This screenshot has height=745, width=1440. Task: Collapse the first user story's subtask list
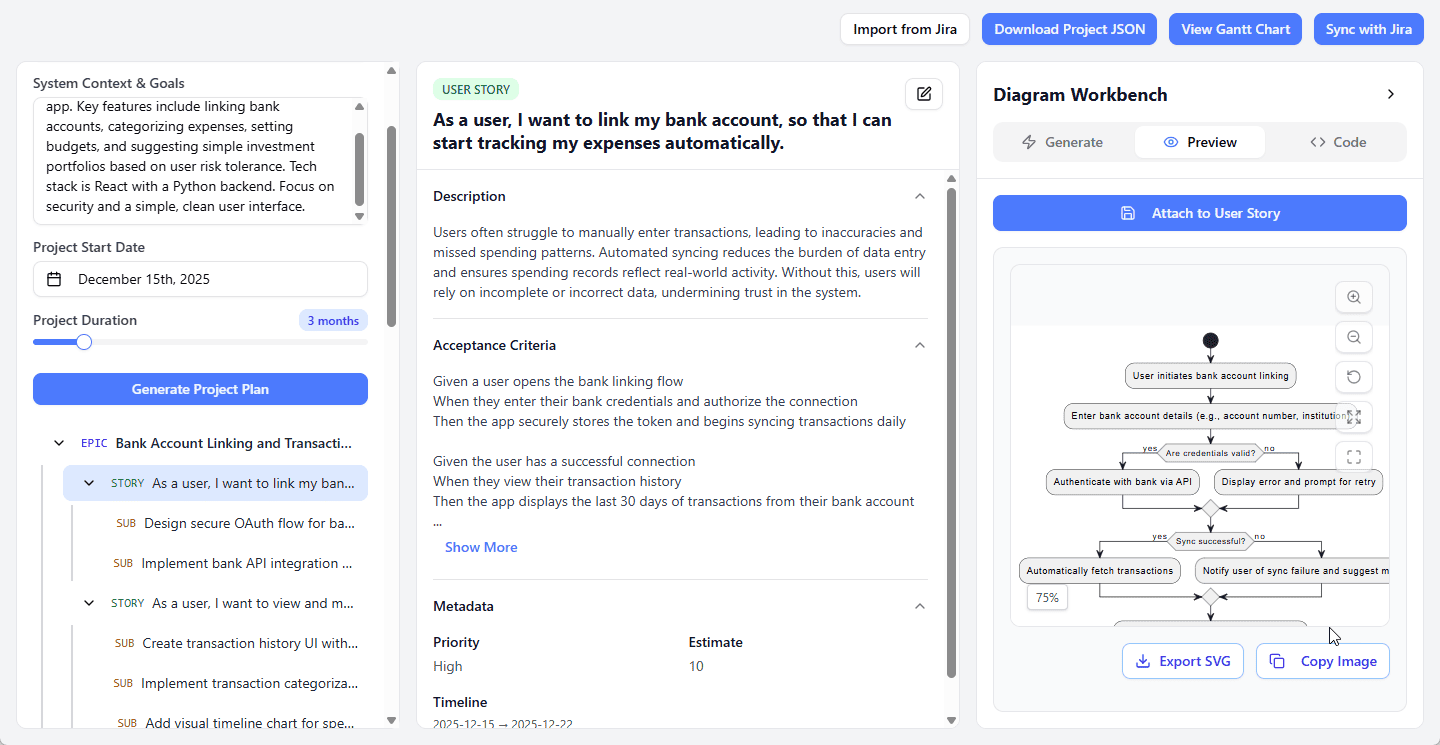point(88,483)
